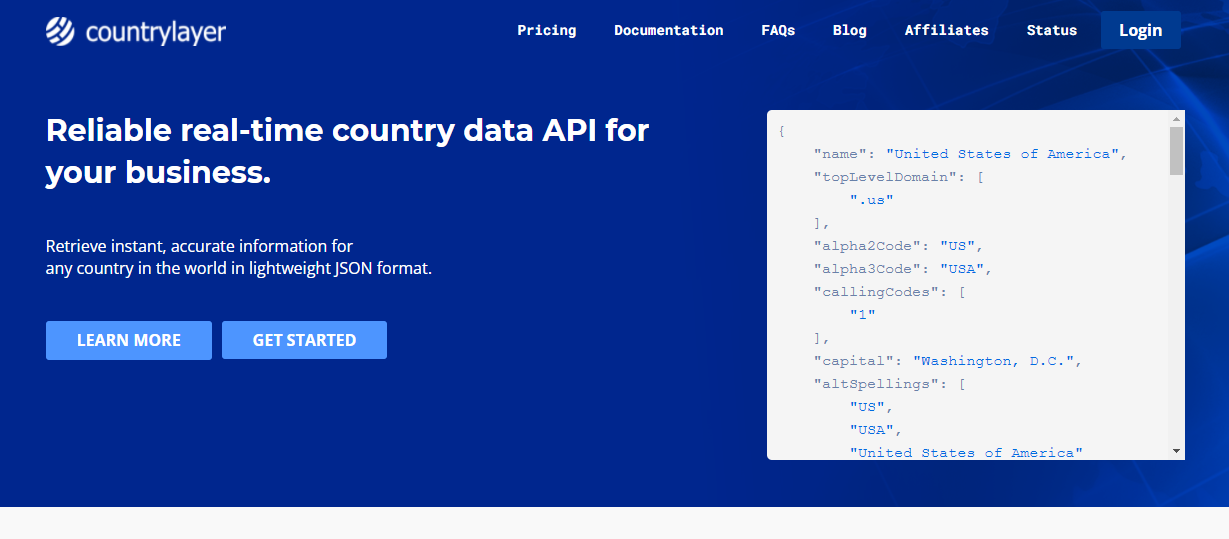The height and width of the screenshot is (539, 1229).
Task: Click the JSON panel scrollbar thumb
Action: pos(1176,151)
